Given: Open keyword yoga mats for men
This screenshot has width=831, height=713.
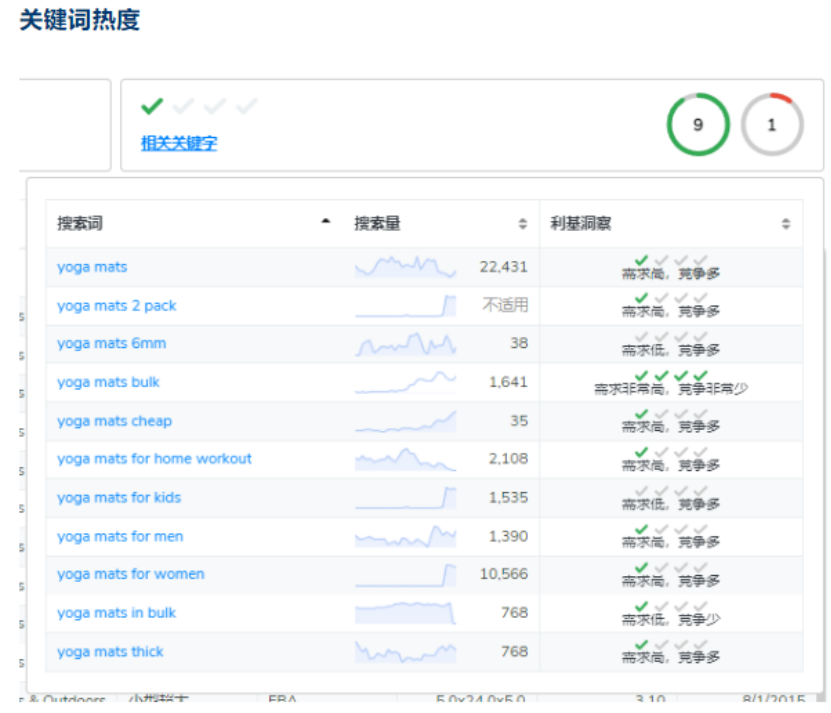Looking at the screenshot, I should click(x=120, y=536).
